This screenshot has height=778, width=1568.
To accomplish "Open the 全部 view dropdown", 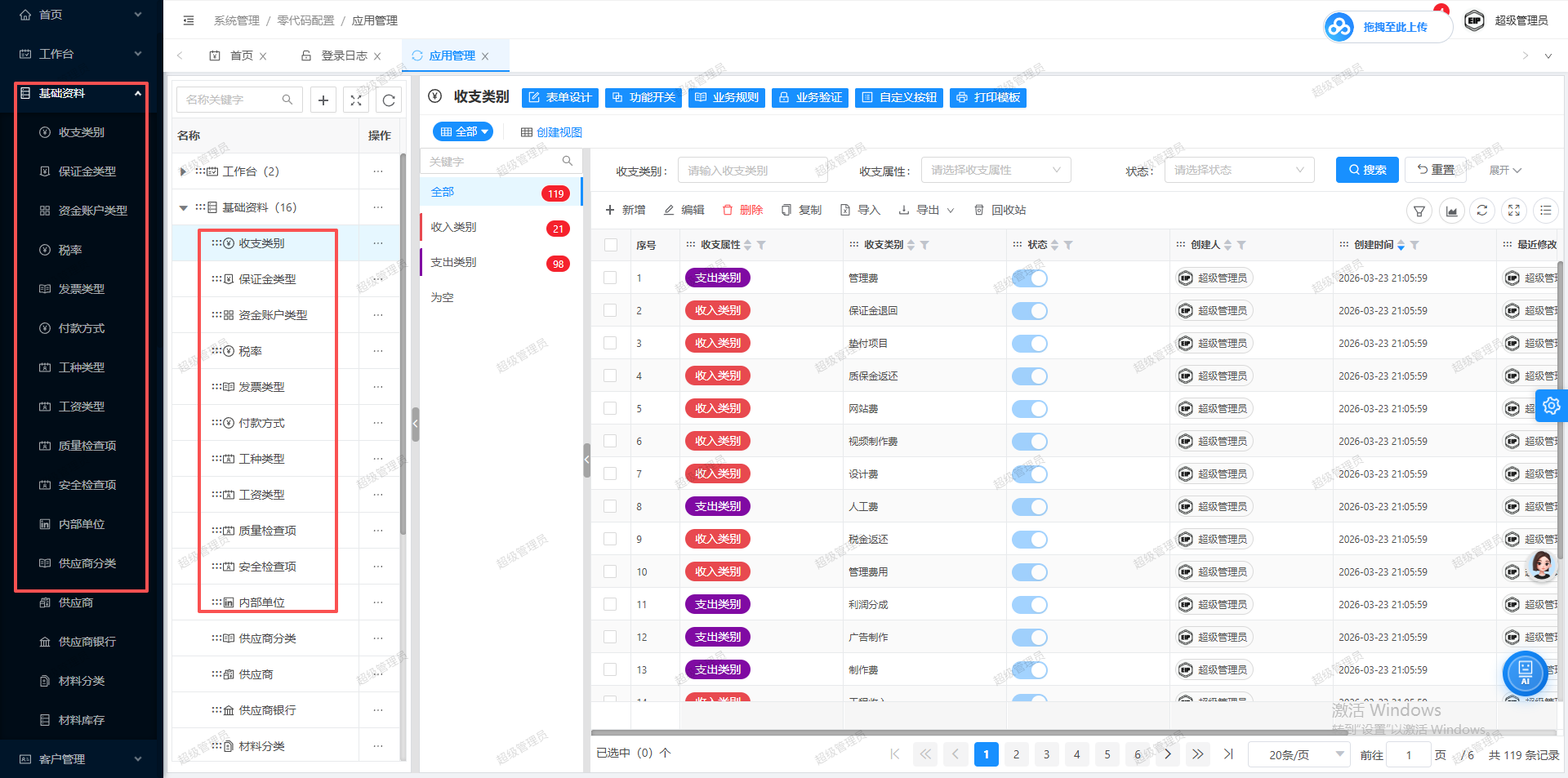I will (462, 131).
